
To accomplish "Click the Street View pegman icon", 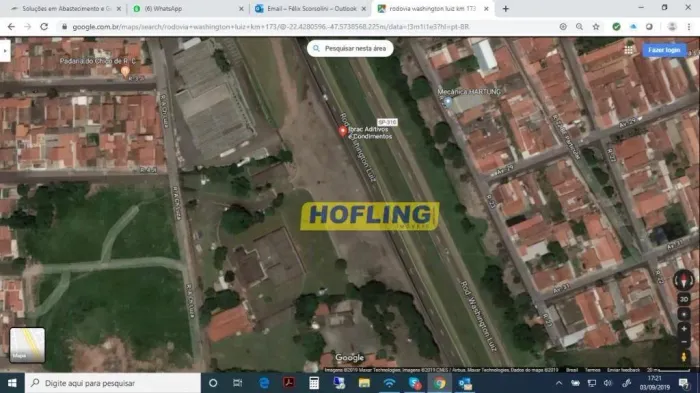I will pyautogui.click(x=683, y=357).
